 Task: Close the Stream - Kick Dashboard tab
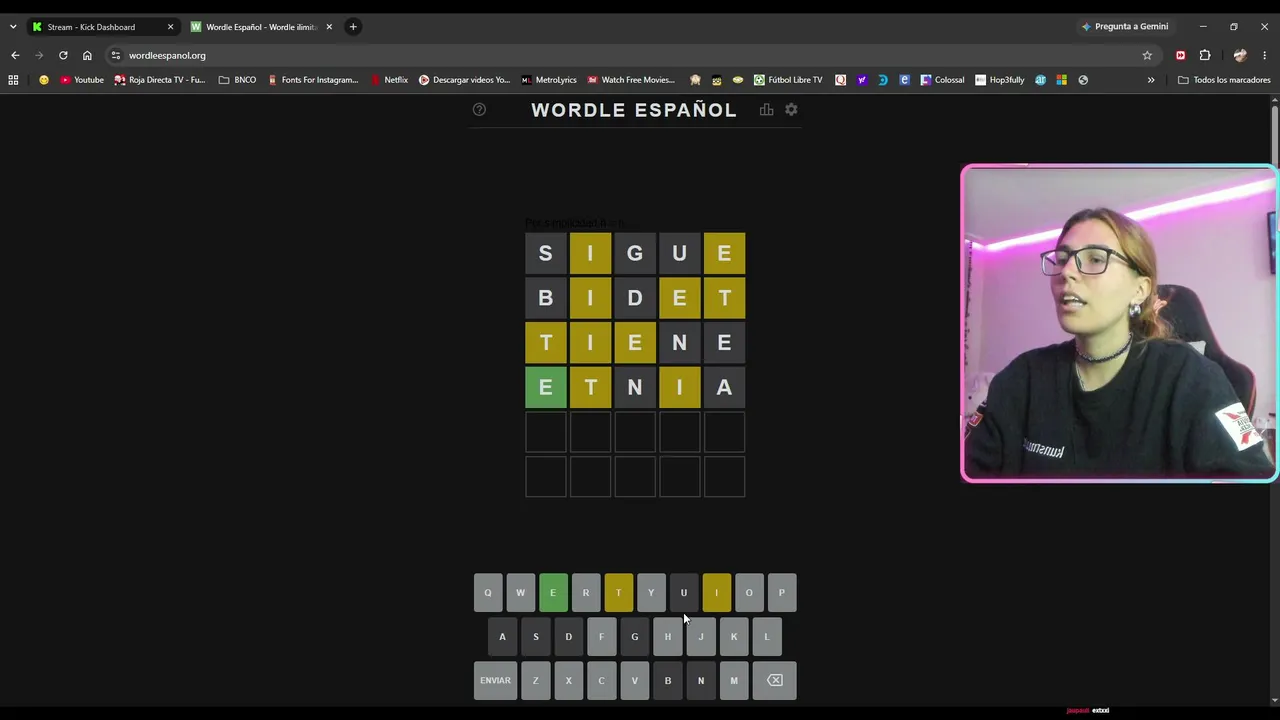(x=170, y=27)
